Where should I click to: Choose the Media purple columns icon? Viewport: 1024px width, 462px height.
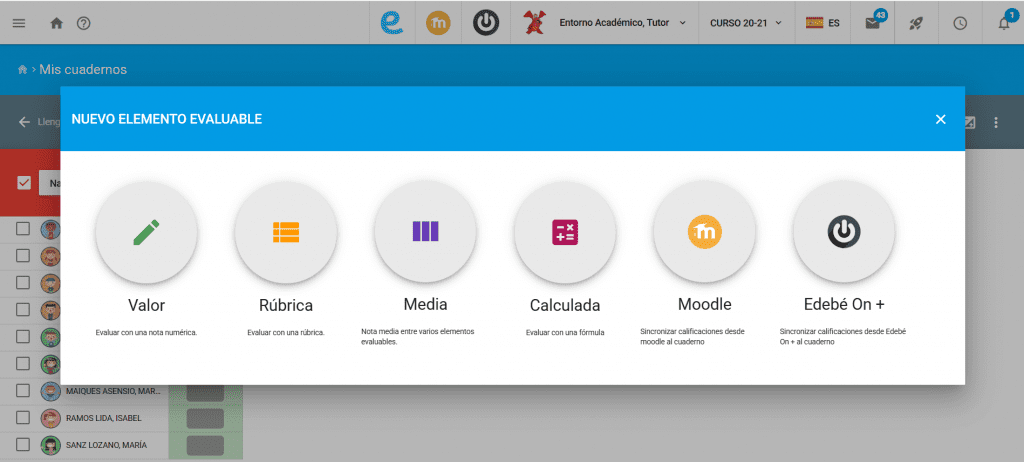(425, 232)
